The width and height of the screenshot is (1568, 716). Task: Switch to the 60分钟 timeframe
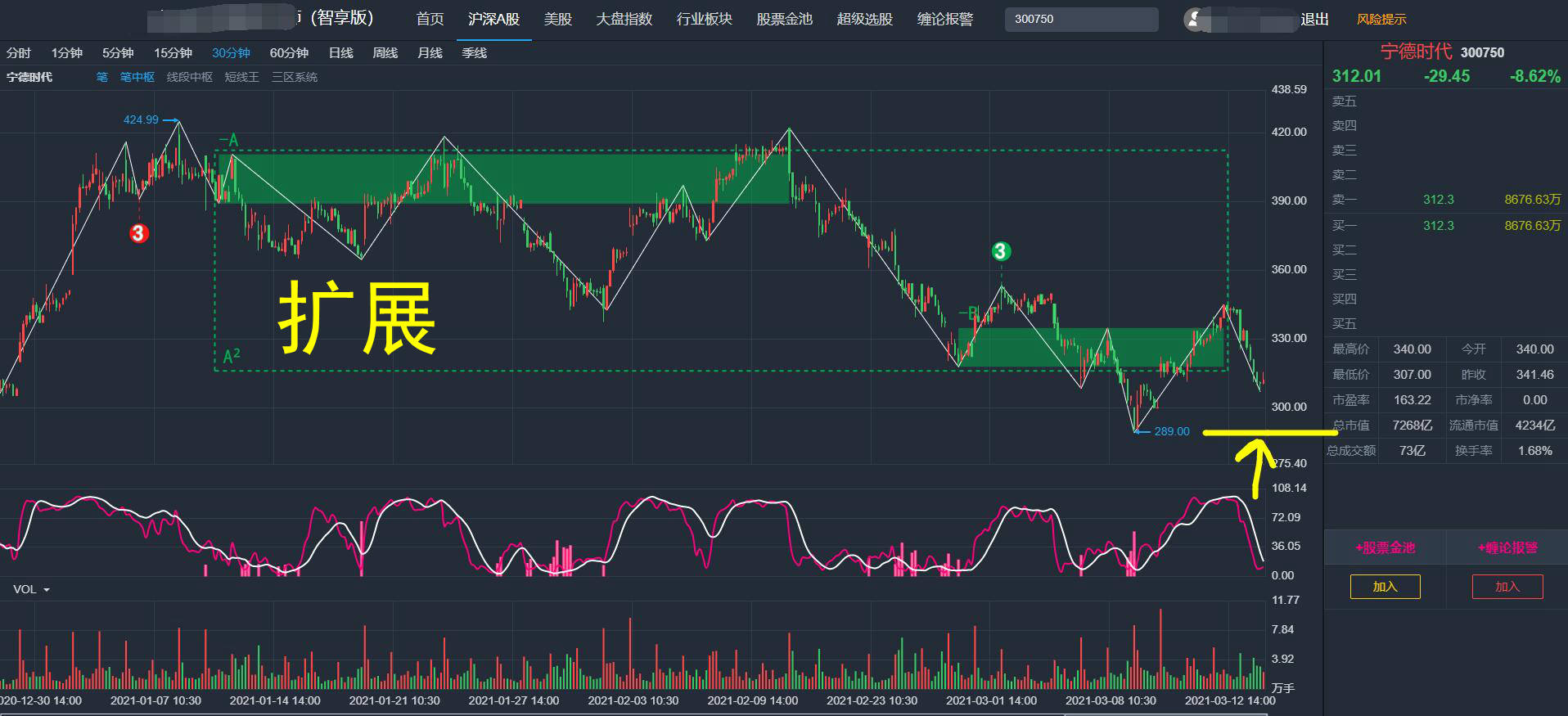pos(289,53)
